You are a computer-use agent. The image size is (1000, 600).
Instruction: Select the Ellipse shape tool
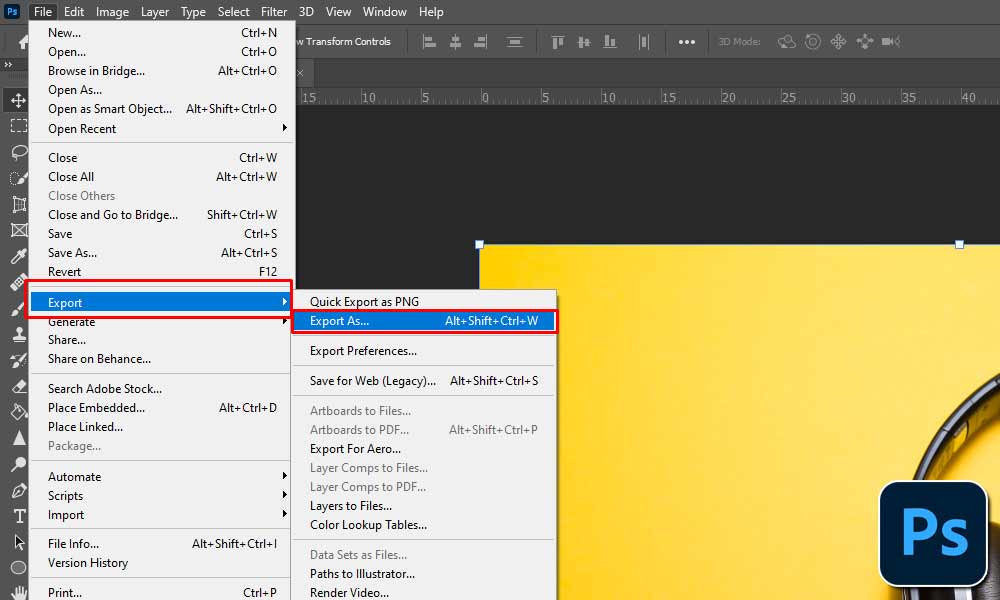pos(18,567)
